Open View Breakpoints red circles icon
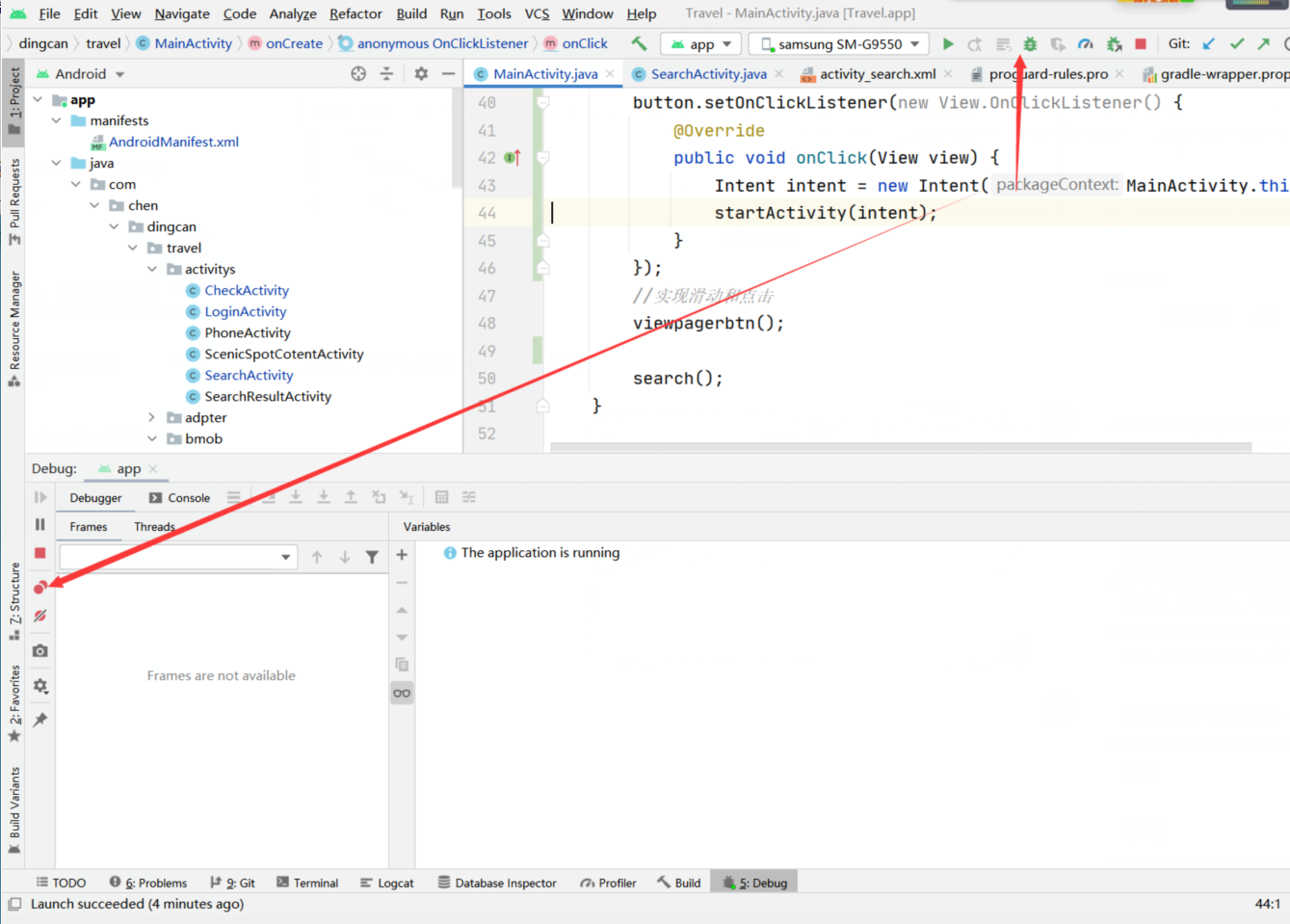Screen dimensions: 1290x924 (39, 587)
